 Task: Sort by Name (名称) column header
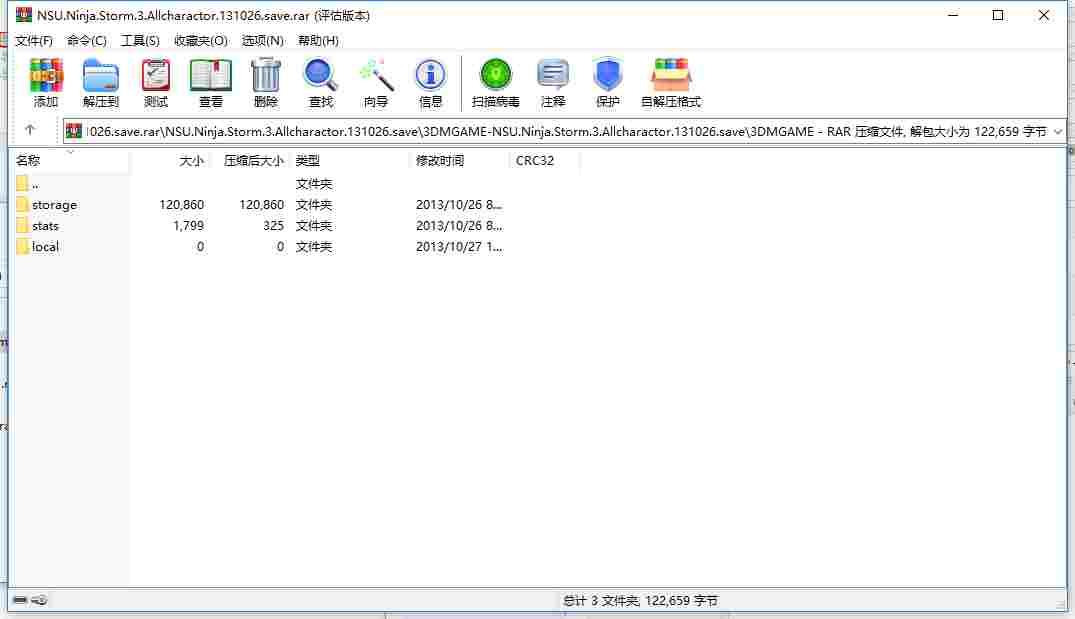pyautogui.click(x=71, y=160)
